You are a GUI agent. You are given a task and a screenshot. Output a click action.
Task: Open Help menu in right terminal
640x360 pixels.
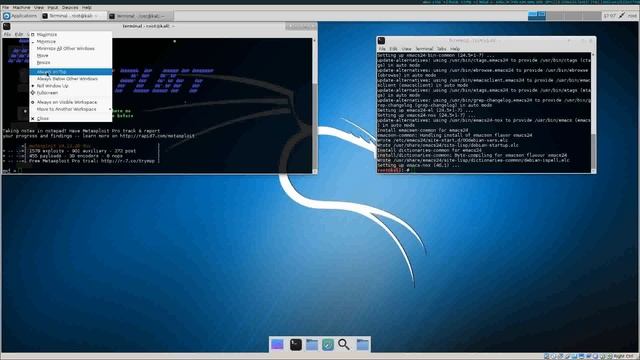(455, 49)
